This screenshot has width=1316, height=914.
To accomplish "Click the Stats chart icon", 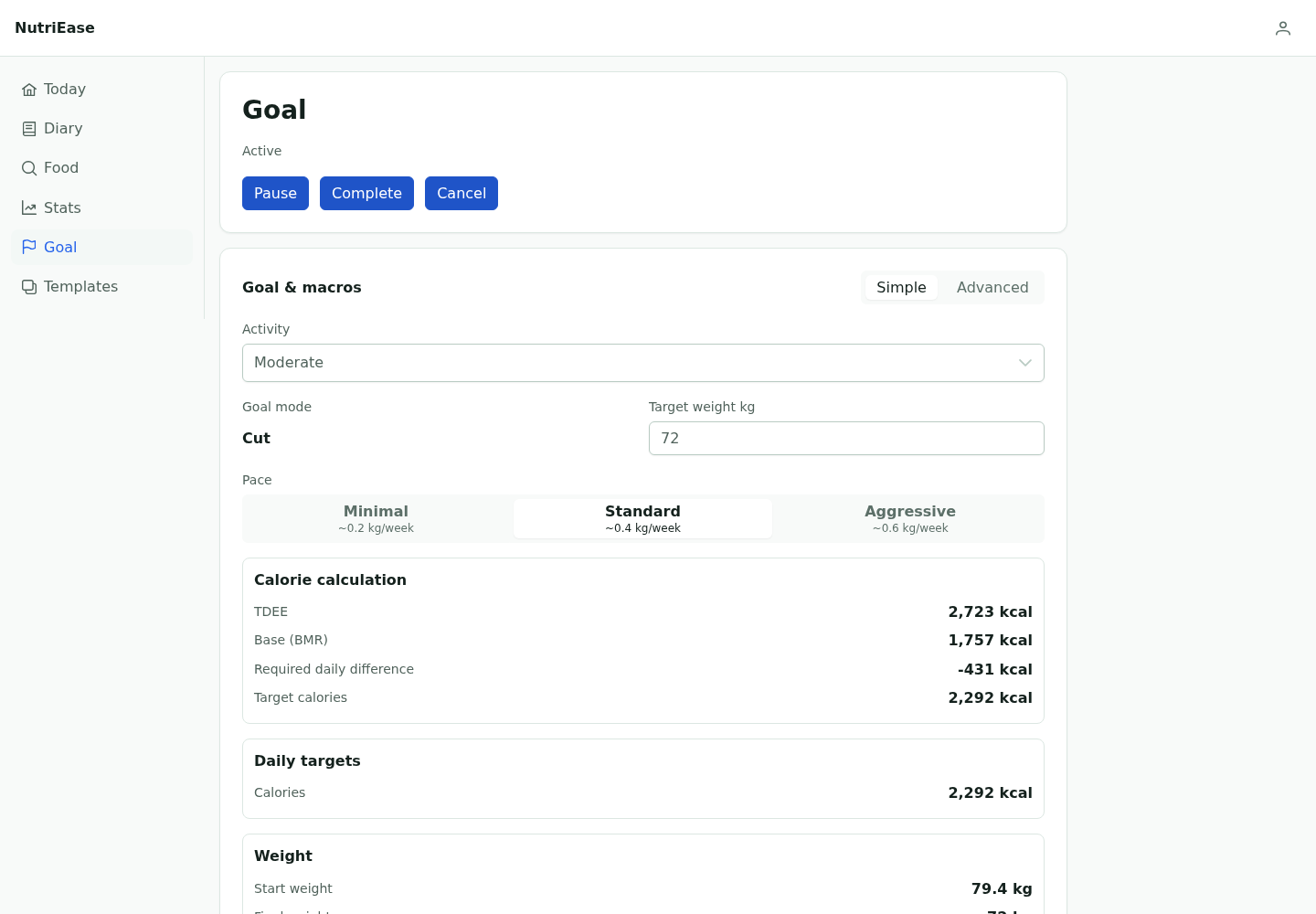I will coord(29,208).
